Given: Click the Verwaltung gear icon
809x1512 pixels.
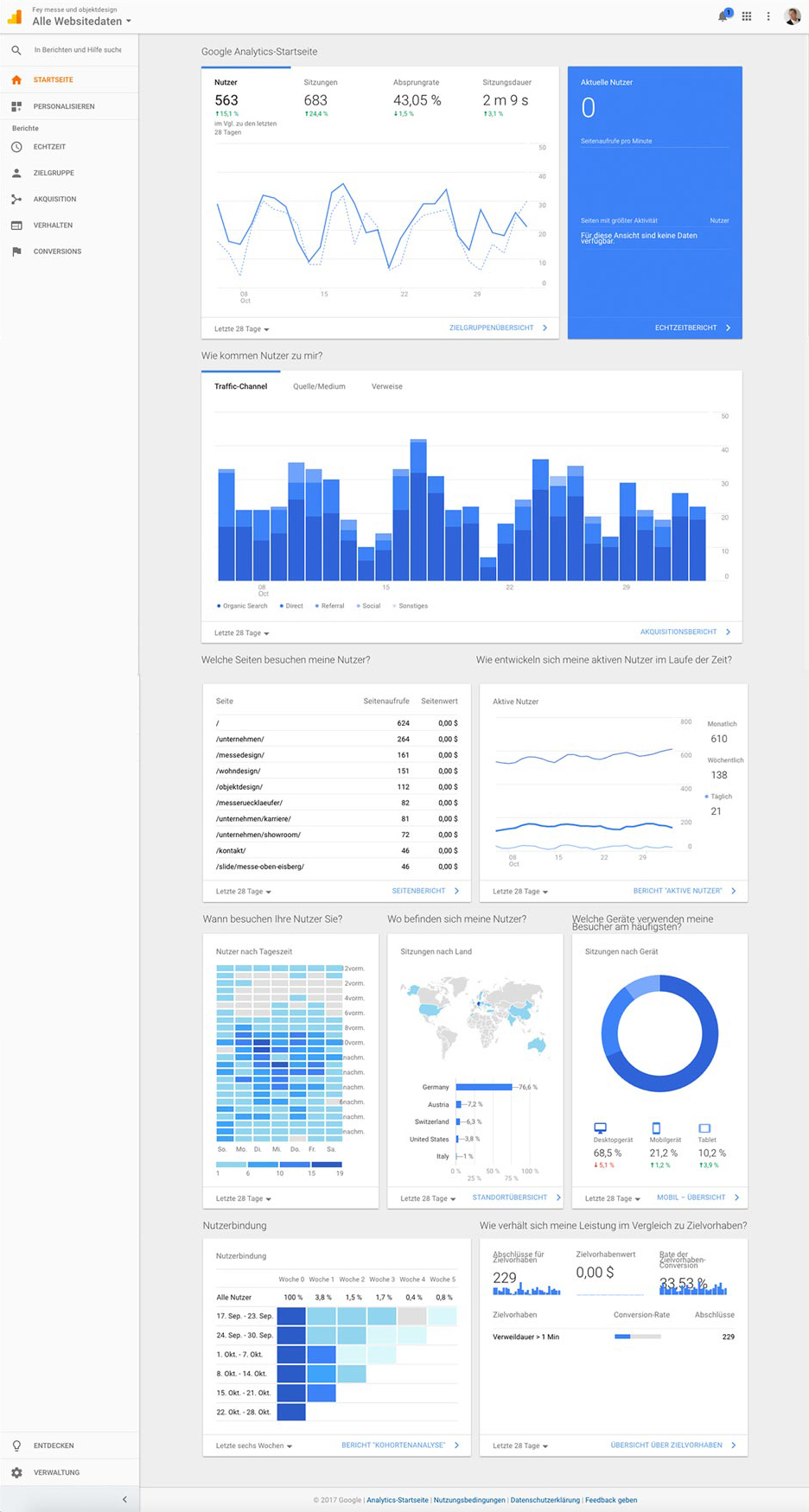Looking at the screenshot, I should [x=16, y=1472].
